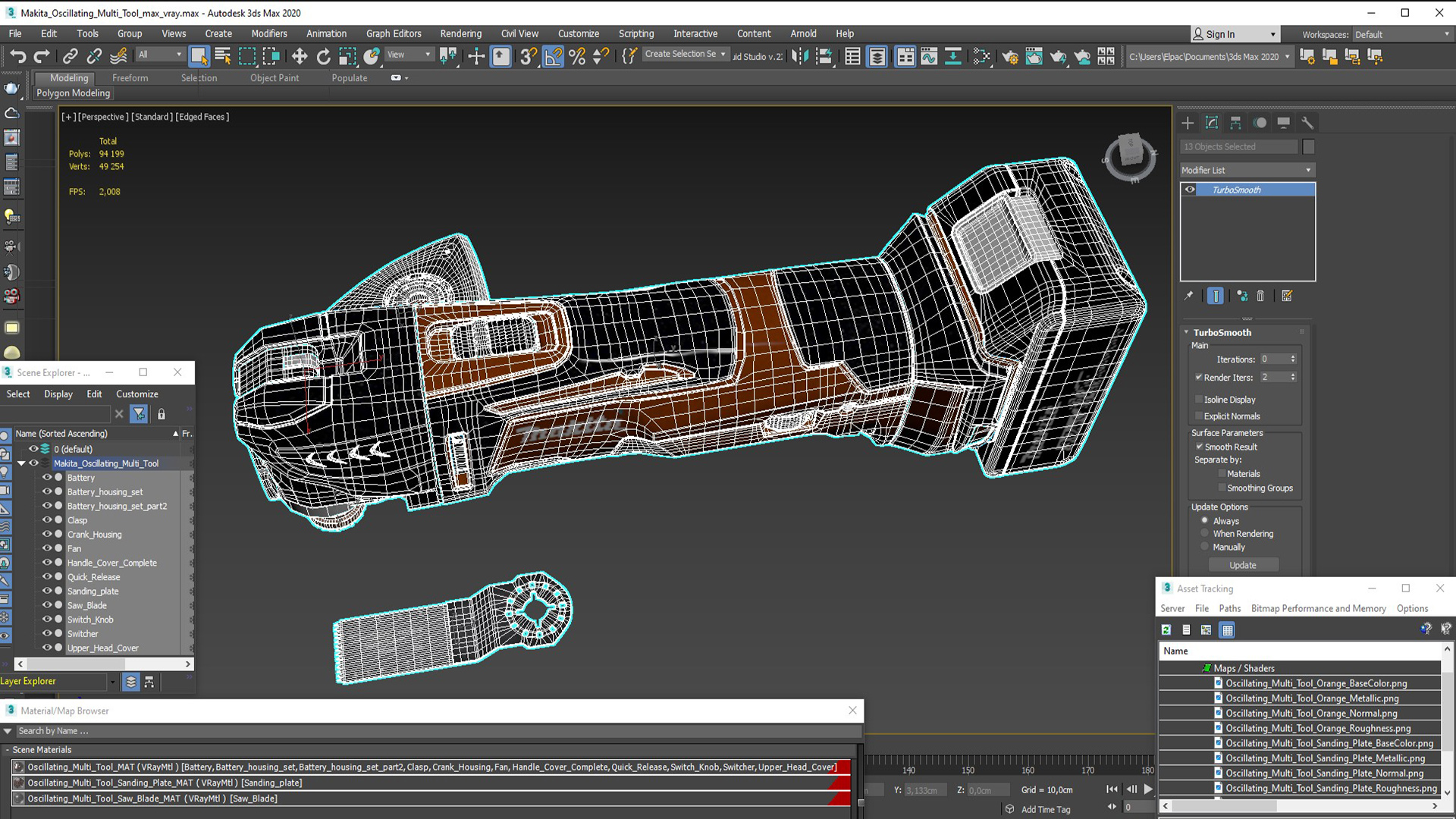The height and width of the screenshot is (819, 1456).
Task: Open the Rendering menu
Action: (x=460, y=33)
